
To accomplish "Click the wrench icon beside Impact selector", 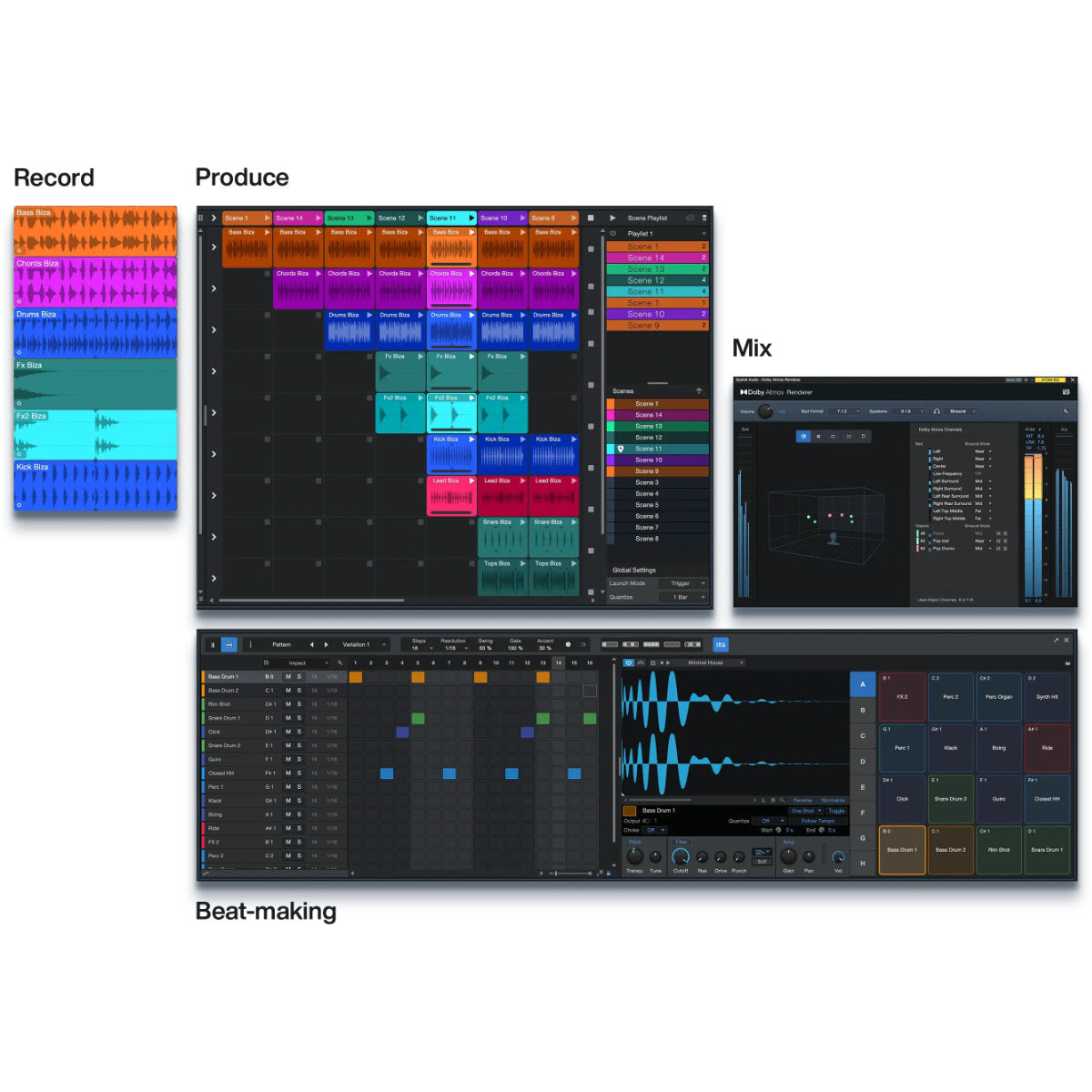I will (x=340, y=663).
